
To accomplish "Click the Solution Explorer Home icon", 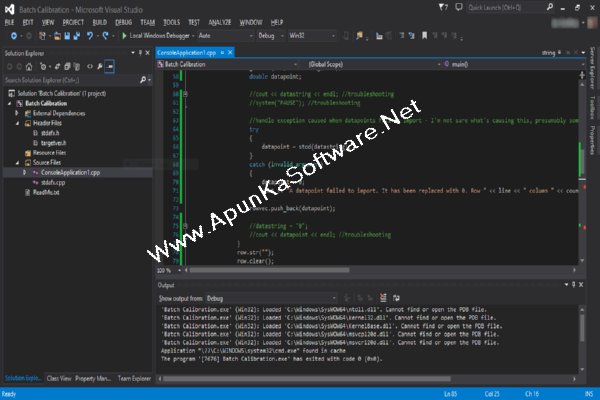I will tap(29, 67).
